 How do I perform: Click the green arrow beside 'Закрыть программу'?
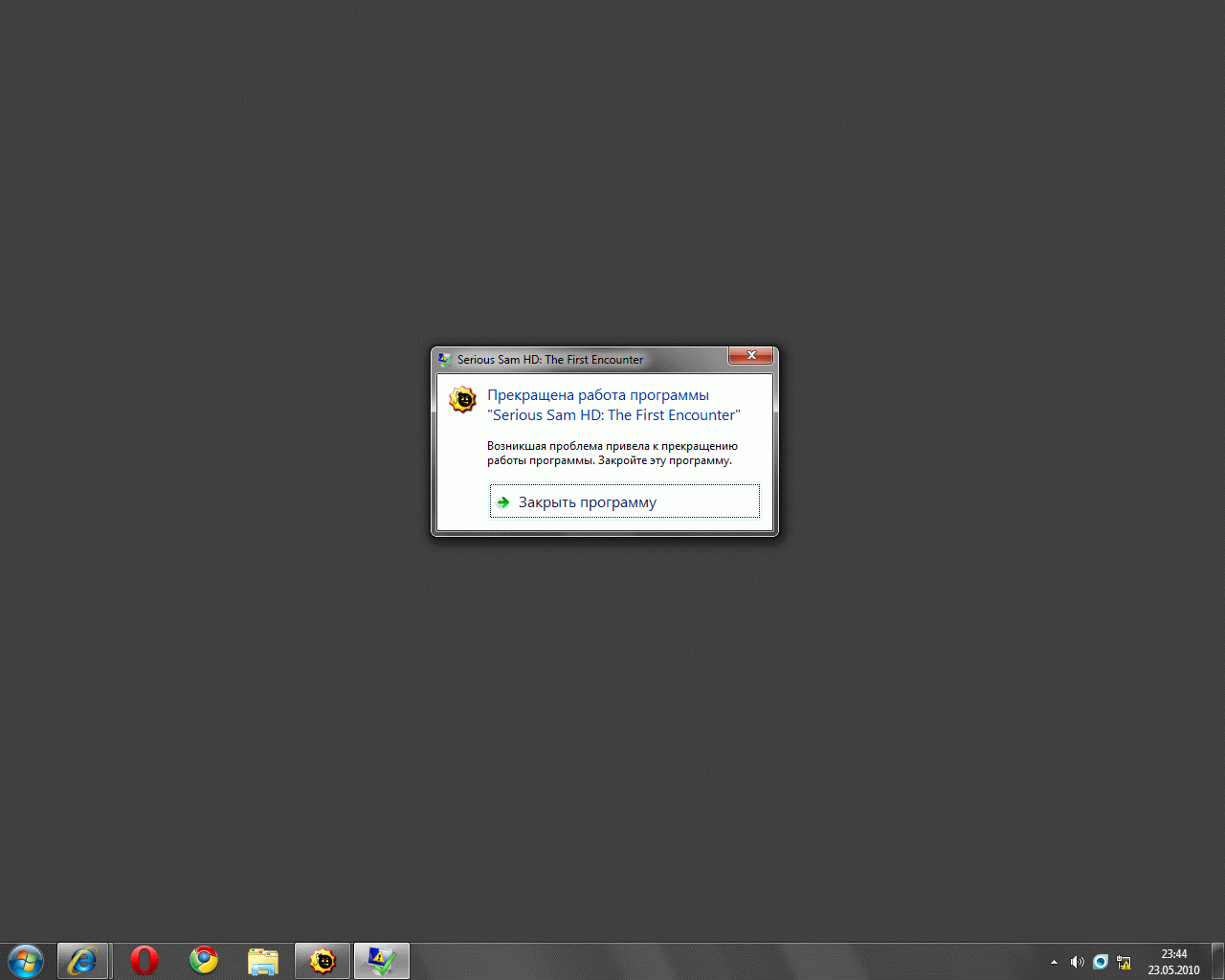coord(503,502)
